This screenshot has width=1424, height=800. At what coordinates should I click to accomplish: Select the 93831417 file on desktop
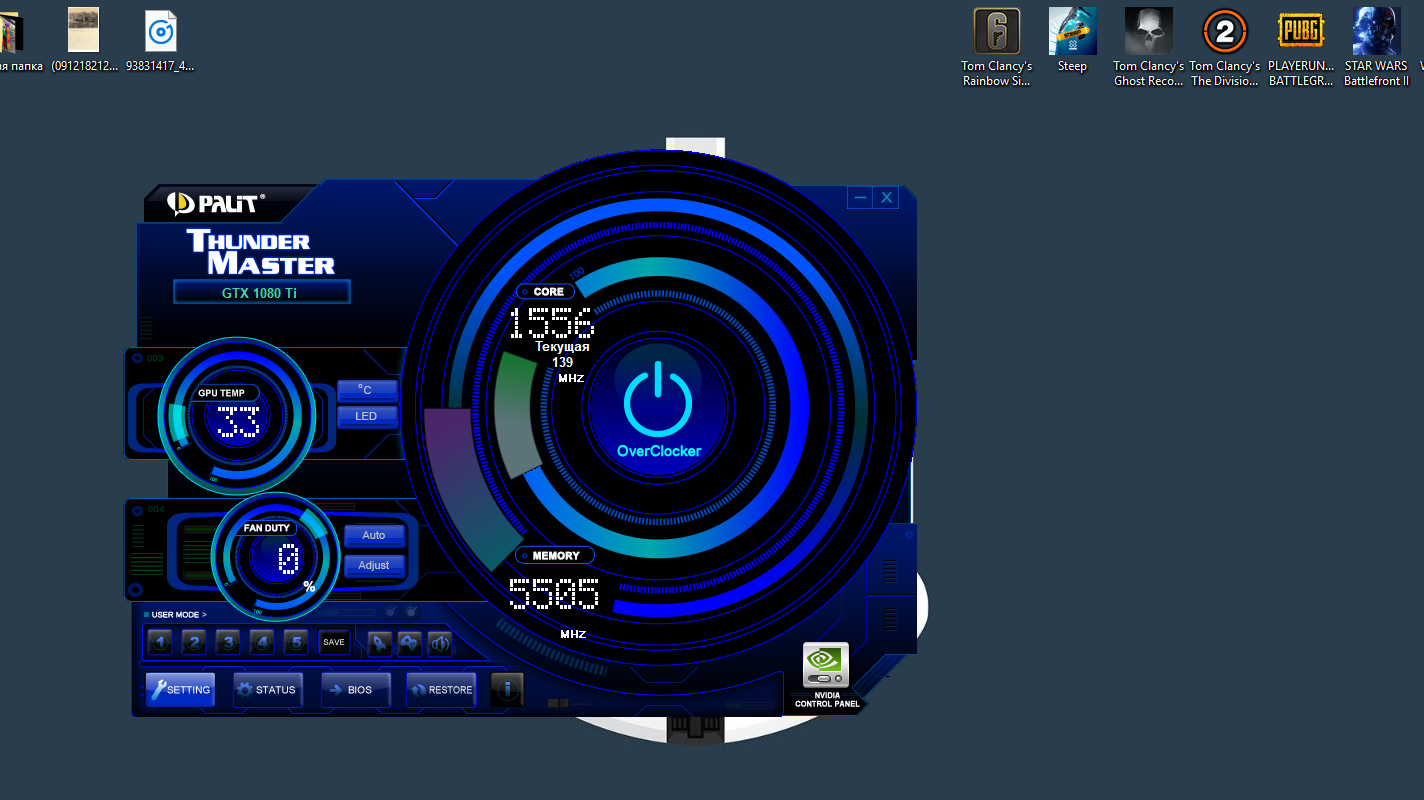pyautogui.click(x=160, y=40)
